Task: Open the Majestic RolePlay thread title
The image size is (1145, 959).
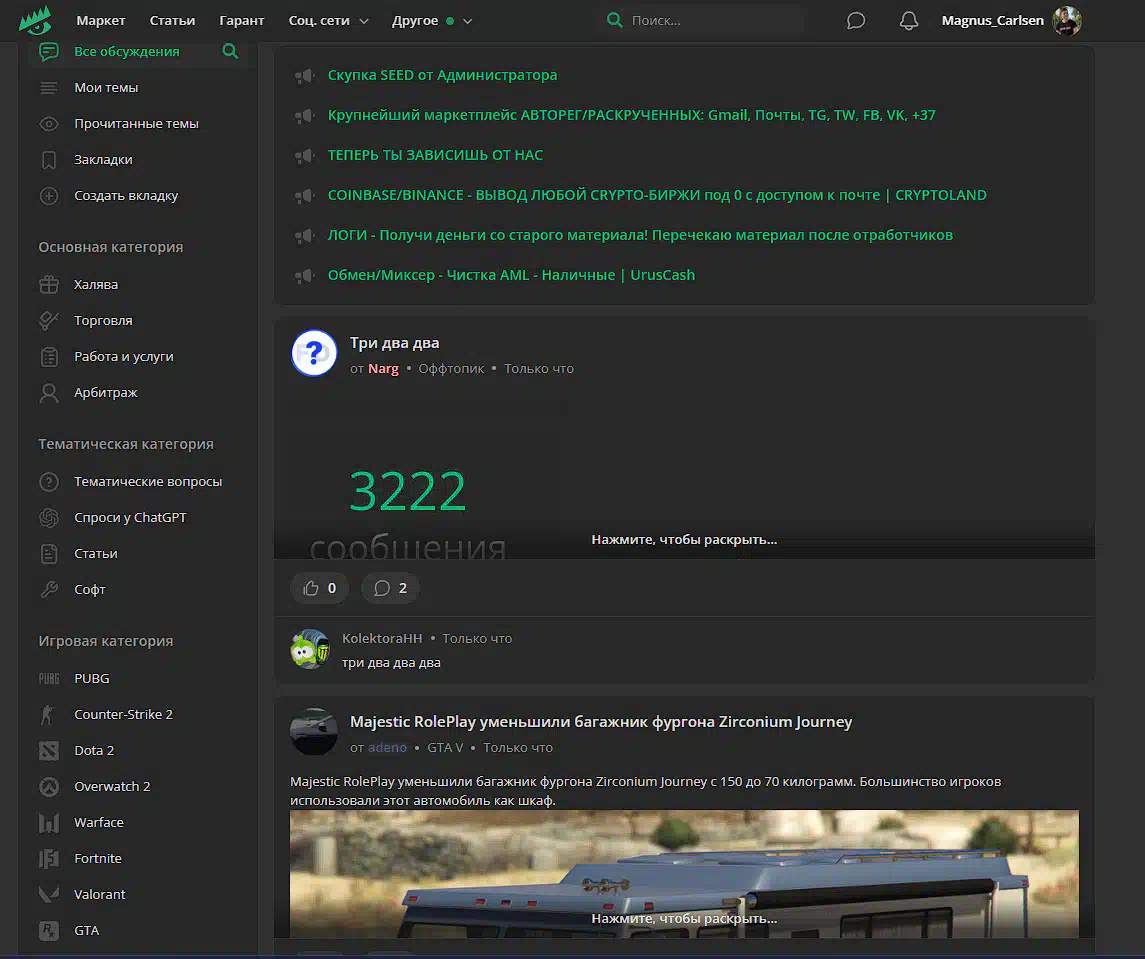Action: [601, 722]
